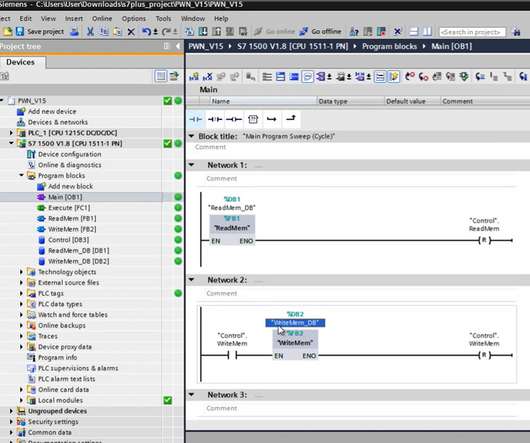
Task: Click Program blocks in the breadcrumb
Action: [x=389, y=46]
